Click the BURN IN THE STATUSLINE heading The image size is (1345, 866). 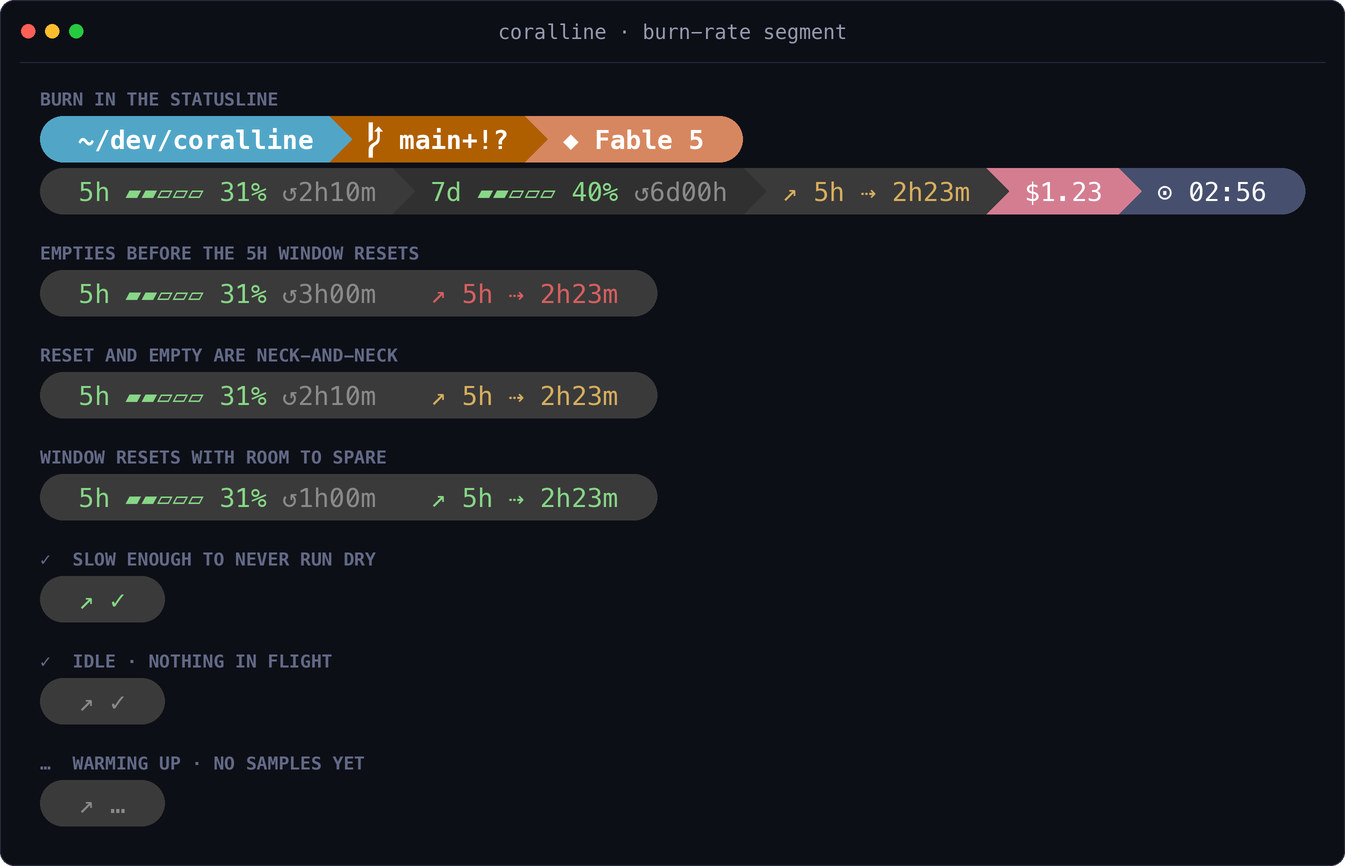159,99
